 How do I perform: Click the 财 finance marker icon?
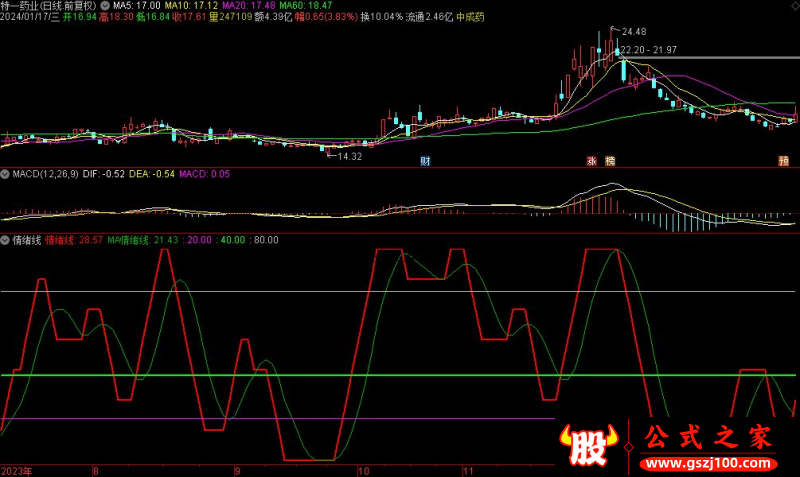coord(425,160)
